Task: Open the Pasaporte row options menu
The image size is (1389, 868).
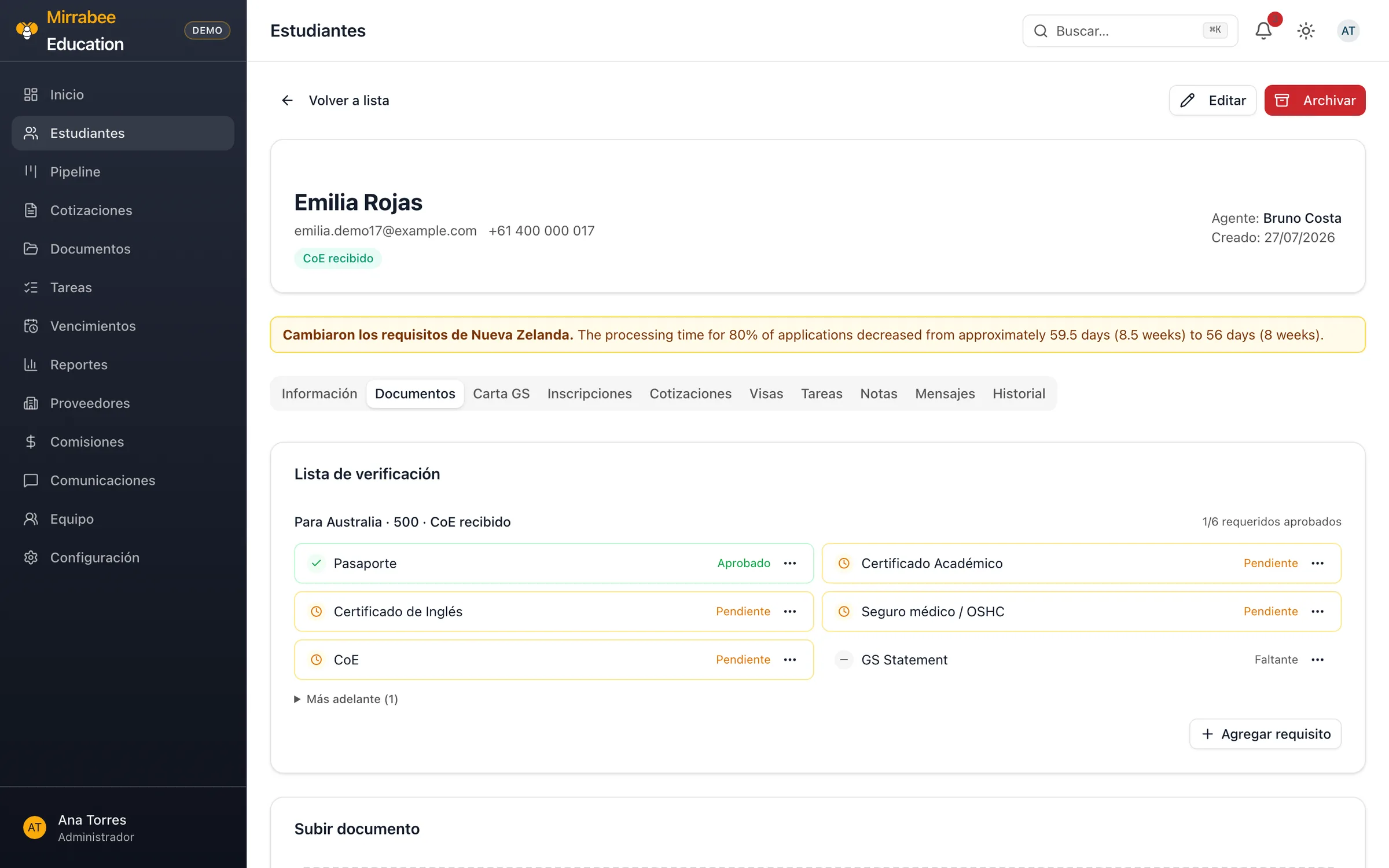Action: coord(790,563)
